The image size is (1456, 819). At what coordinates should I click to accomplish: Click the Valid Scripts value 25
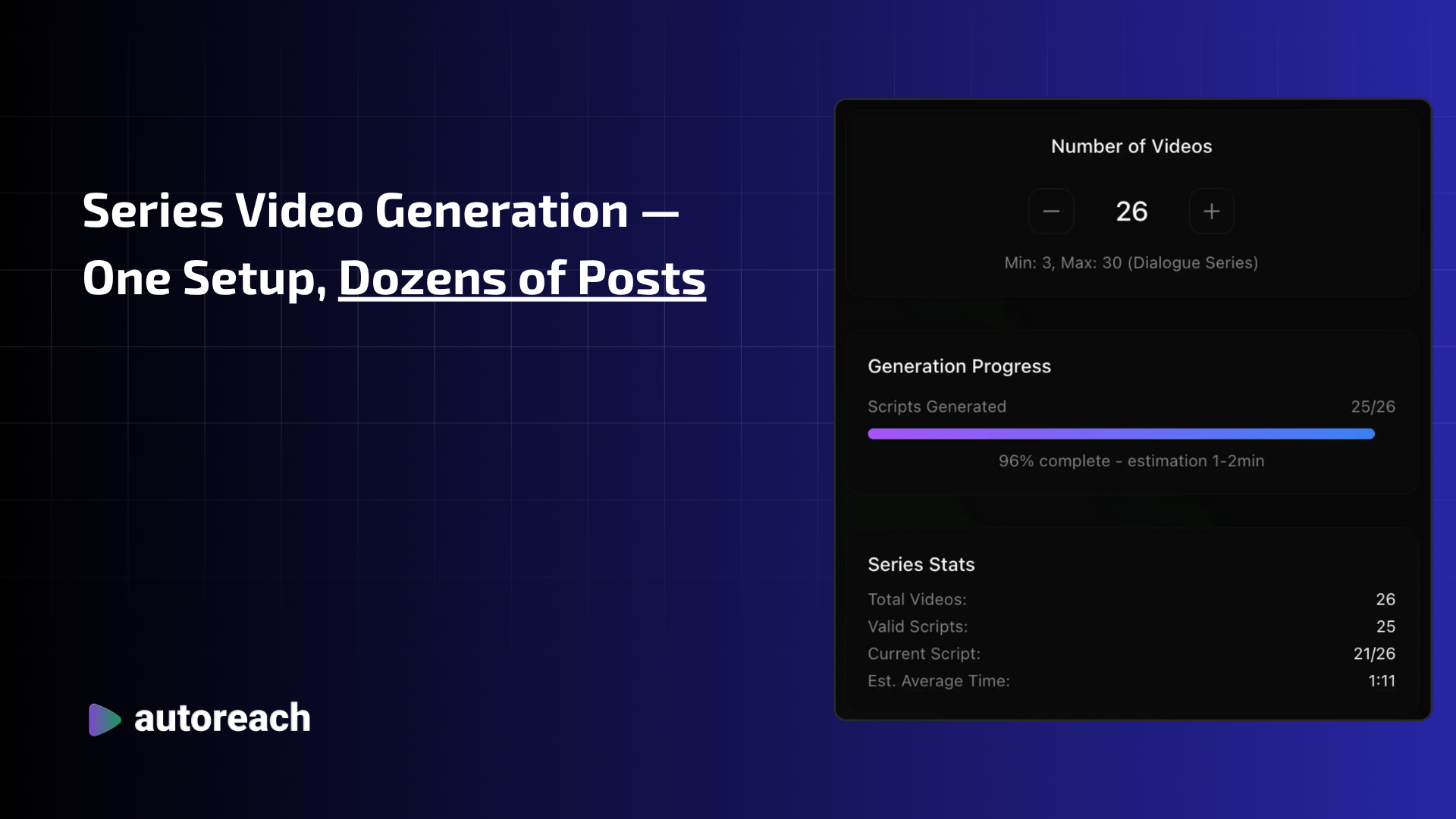[1385, 626]
